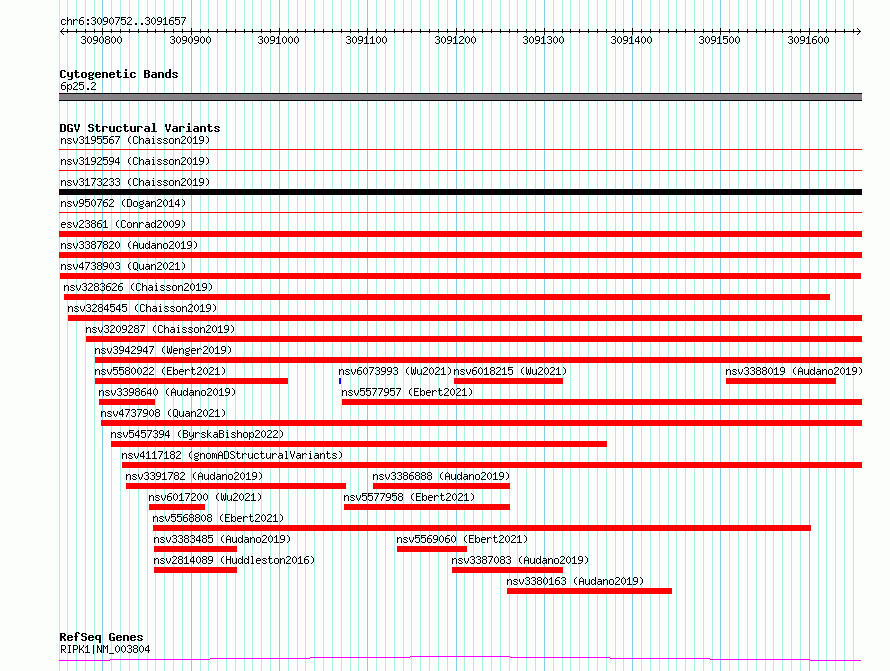This screenshot has width=890, height=671.
Task: Click nsv950762 (Dogan2014) label
Action: [x=123, y=203]
